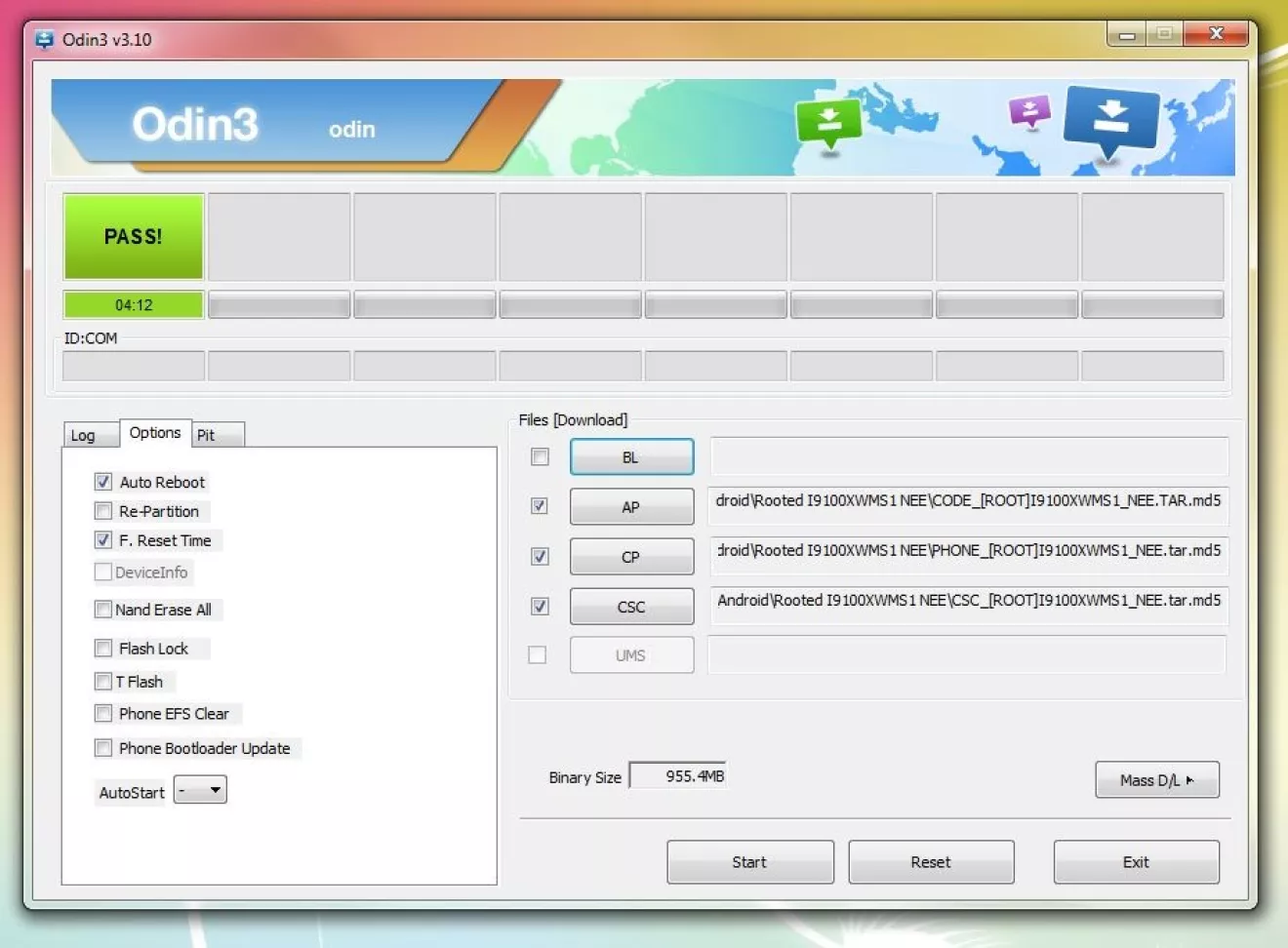This screenshot has width=1288, height=948.
Task: Open the Pit tab
Action: click(x=218, y=435)
